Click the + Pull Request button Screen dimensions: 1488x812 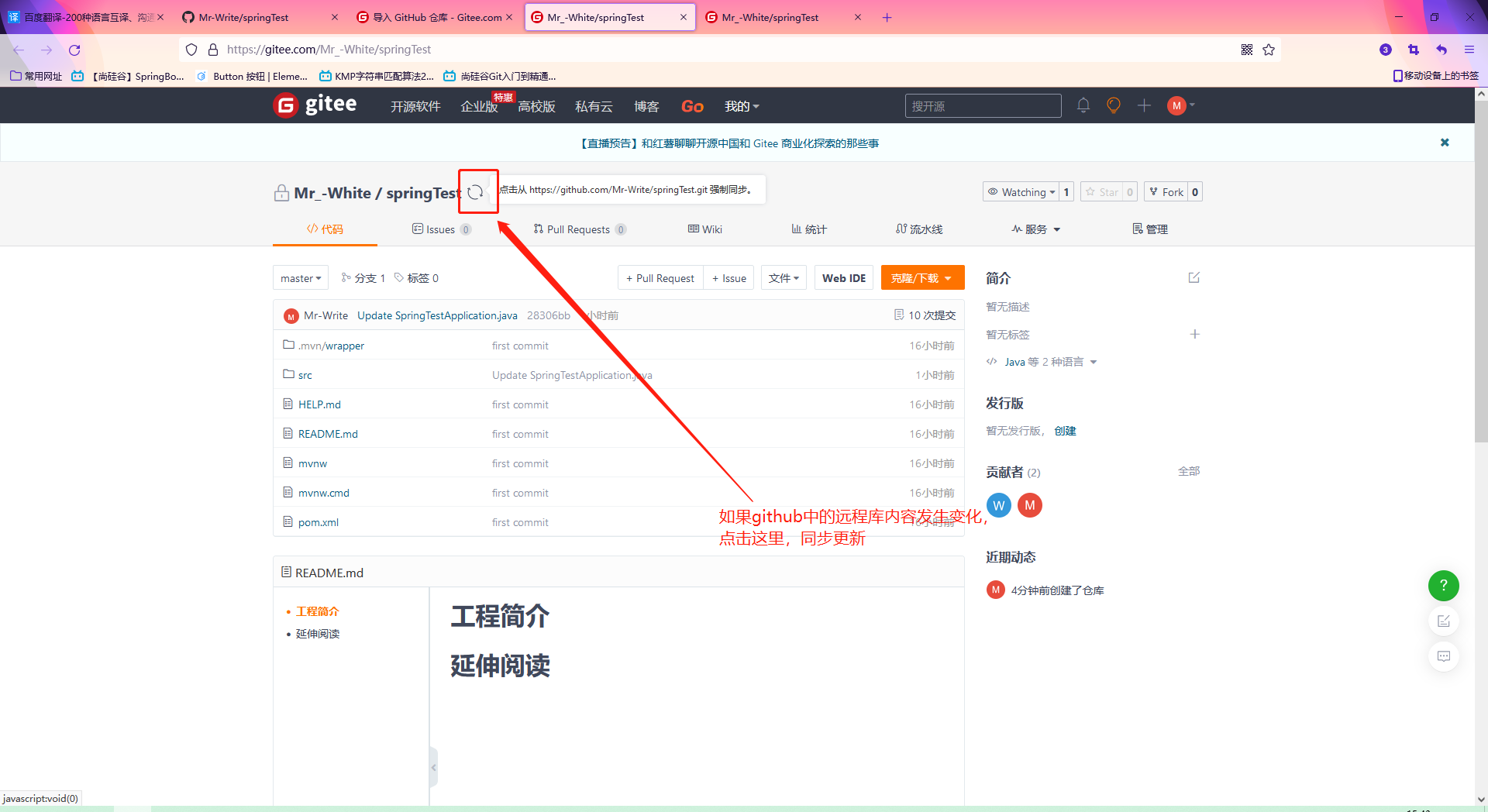click(660, 278)
